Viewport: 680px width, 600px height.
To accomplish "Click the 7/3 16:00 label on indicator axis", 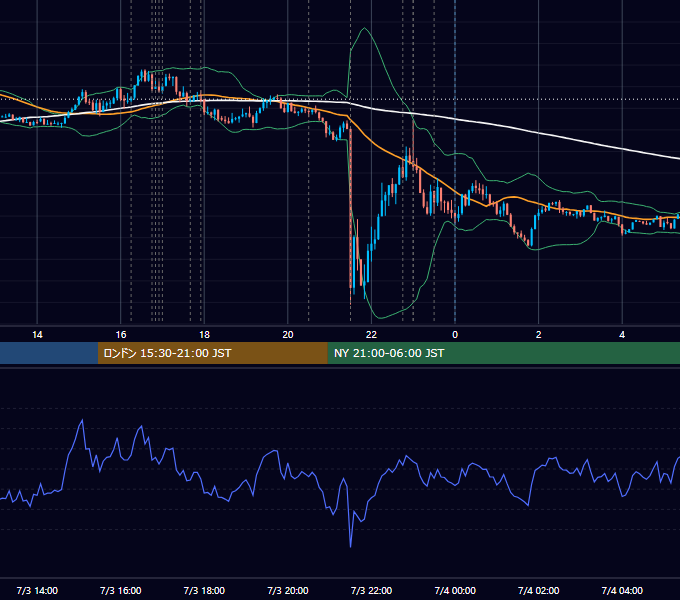I will pyautogui.click(x=121, y=590).
